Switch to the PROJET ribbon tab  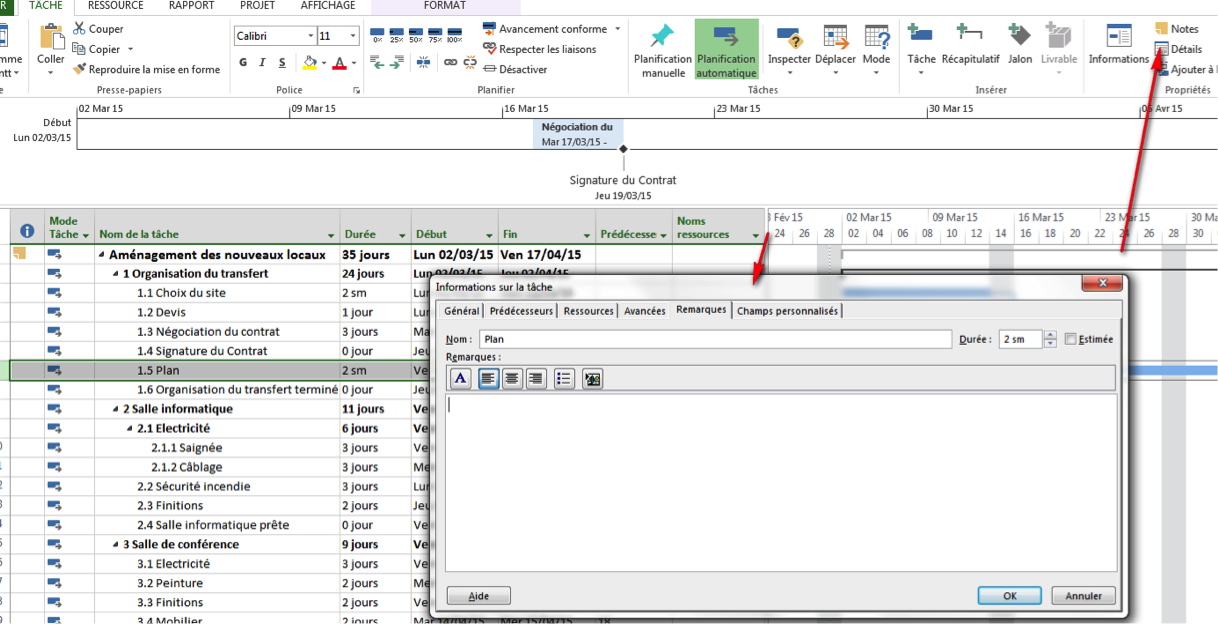(x=257, y=6)
